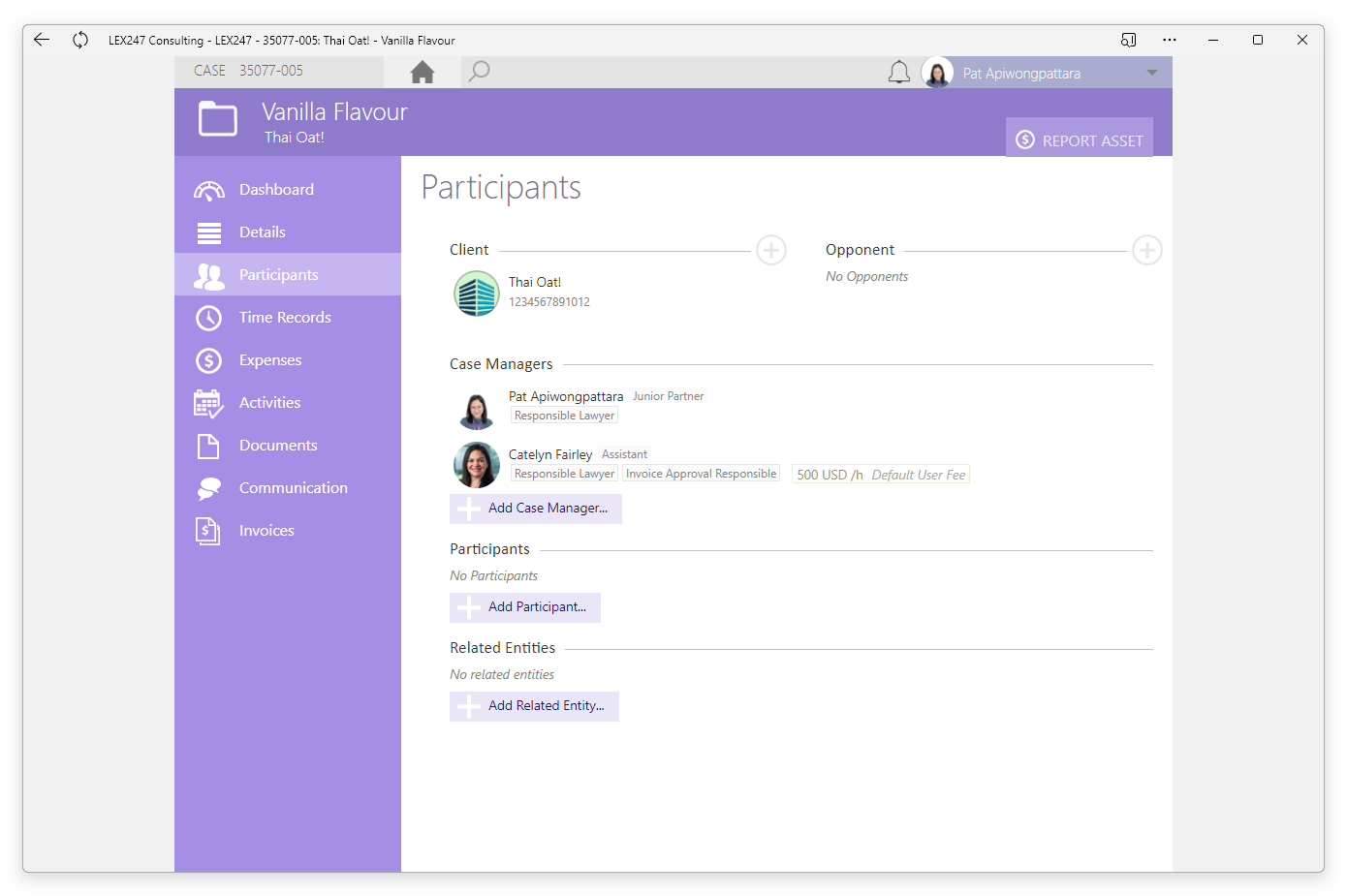Click the Participants people icon
Screen dimensions: 1347x896
tap(209, 276)
